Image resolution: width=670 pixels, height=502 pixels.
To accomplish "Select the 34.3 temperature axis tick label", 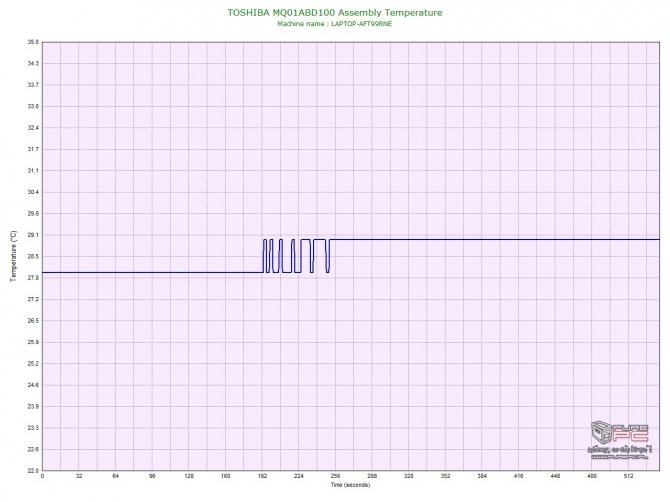I will pyautogui.click(x=33, y=63).
